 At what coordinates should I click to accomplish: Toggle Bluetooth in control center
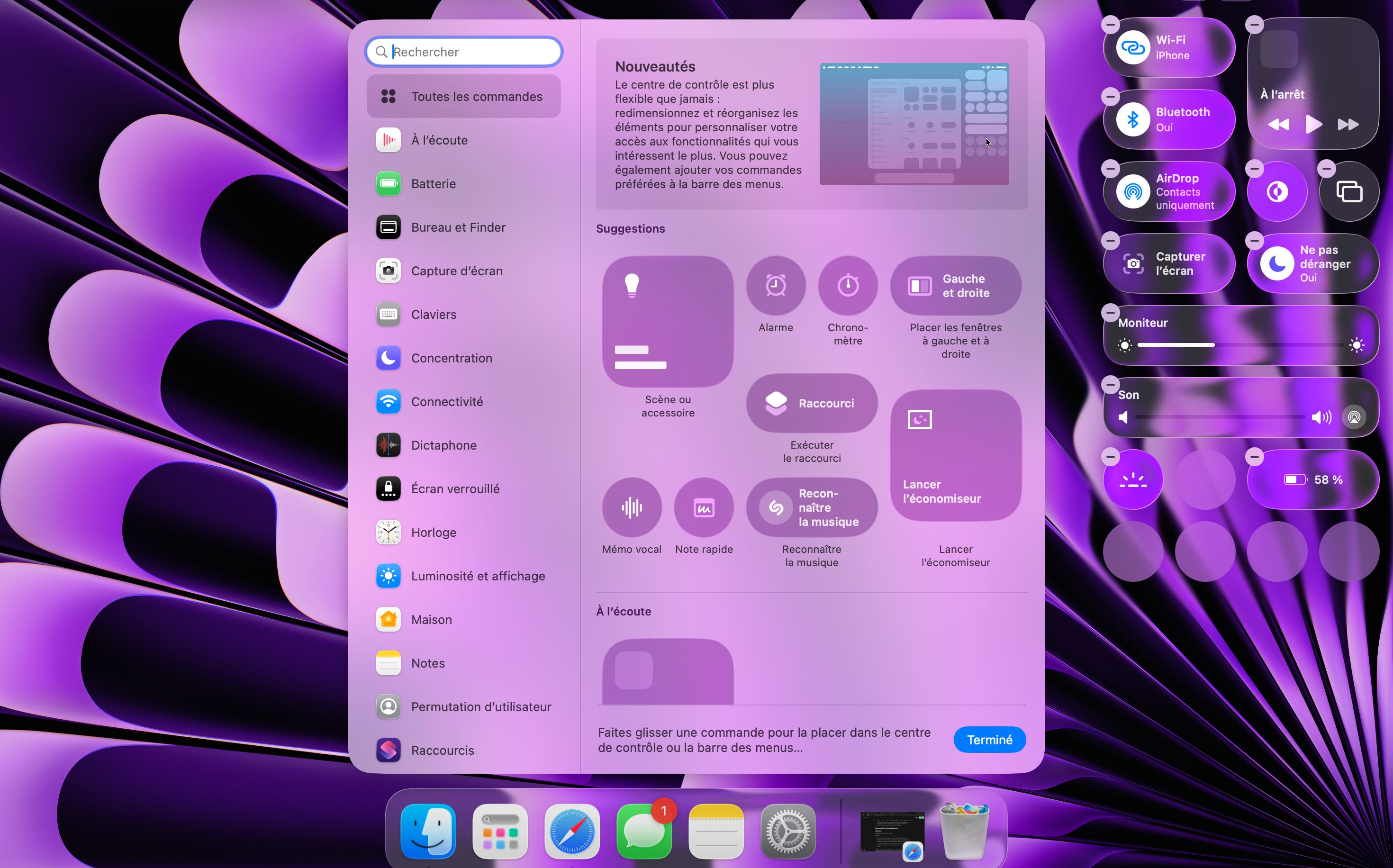coord(1132,119)
